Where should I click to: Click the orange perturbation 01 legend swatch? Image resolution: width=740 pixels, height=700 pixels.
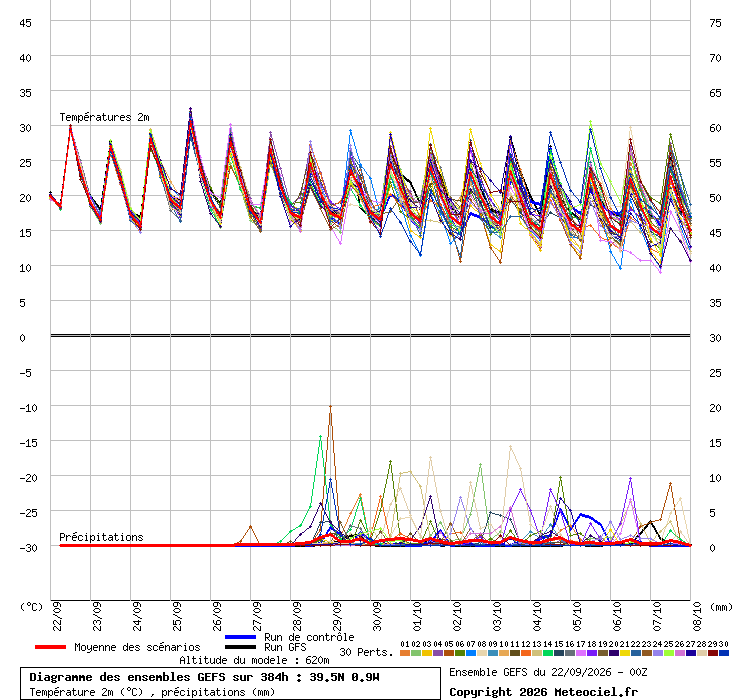(405, 653)
